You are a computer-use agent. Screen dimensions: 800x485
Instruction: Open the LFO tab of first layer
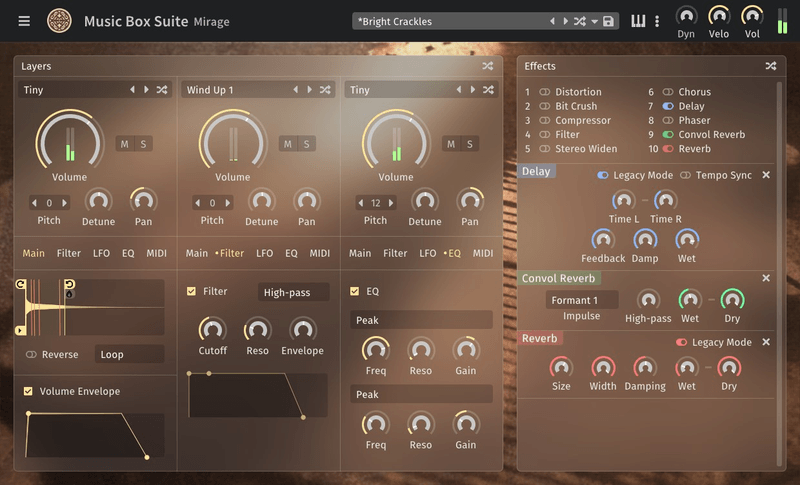pyautogui.click(x=101, y=253)
